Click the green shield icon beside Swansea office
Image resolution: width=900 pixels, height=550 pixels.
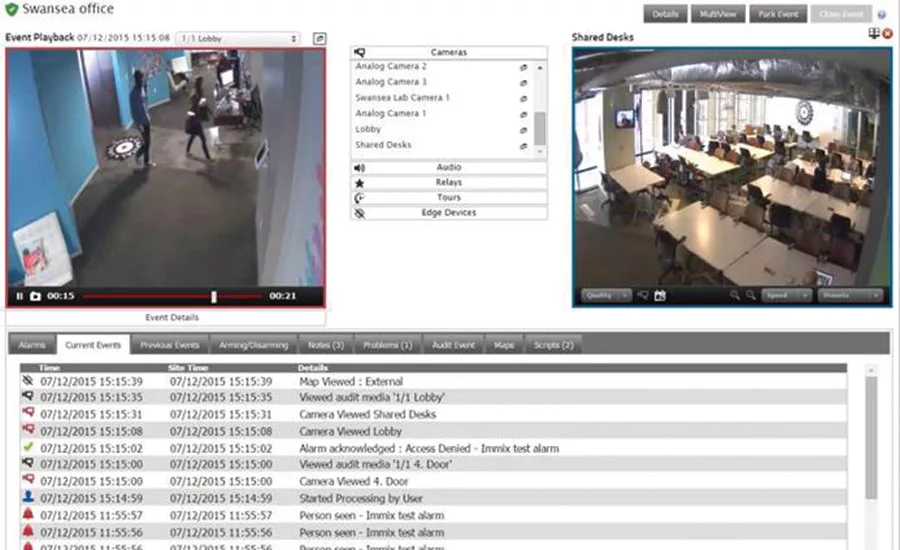(x=11, y=9)
